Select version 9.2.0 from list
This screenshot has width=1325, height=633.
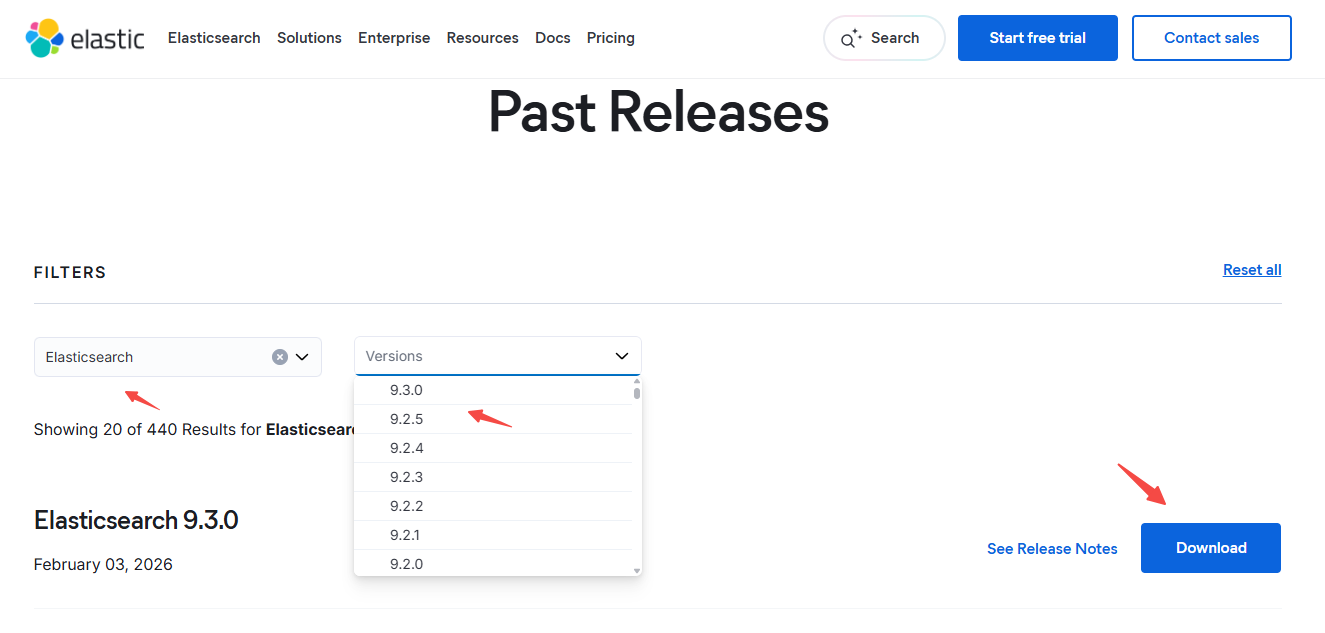tap(495, 563)
